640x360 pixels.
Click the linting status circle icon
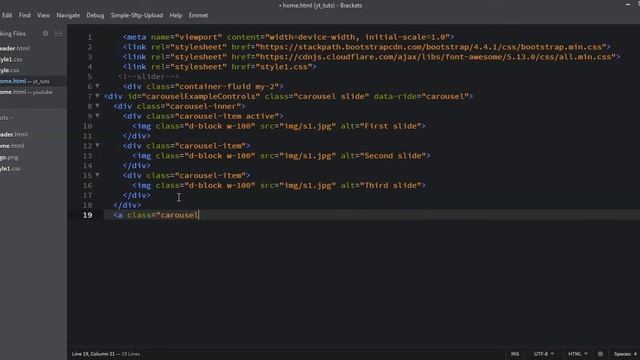pyautogui.click(x=600, y=354)
